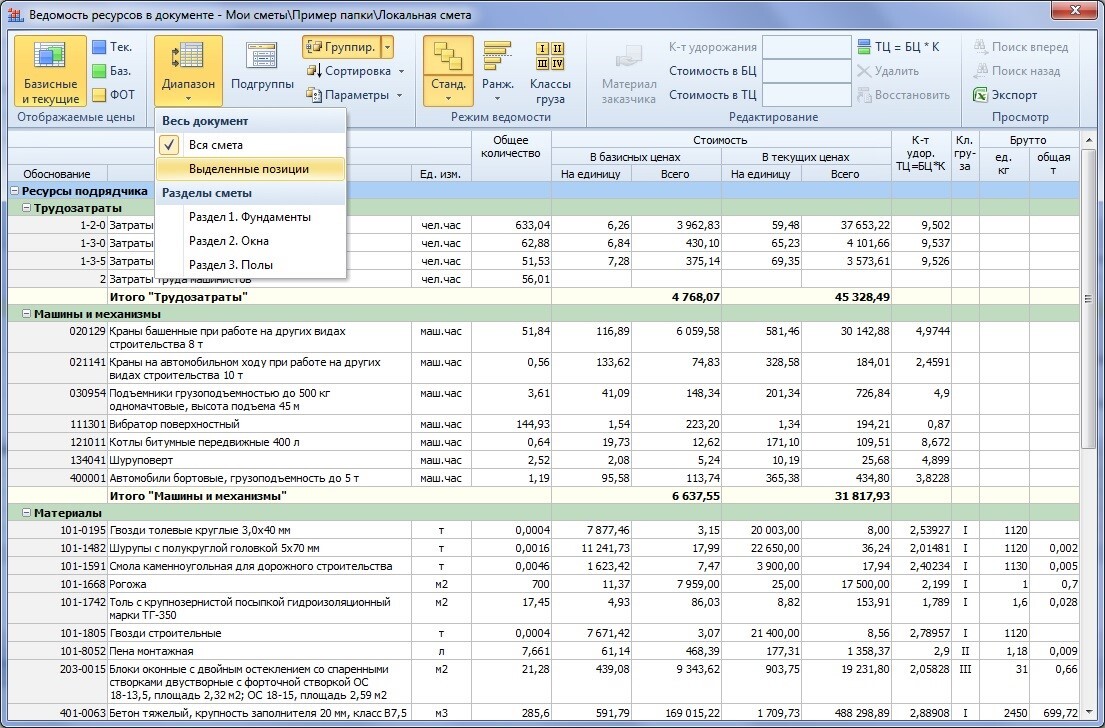Open the Подгруппы tool
This screenshot has height=728, width=1105.
click(262, 72)
